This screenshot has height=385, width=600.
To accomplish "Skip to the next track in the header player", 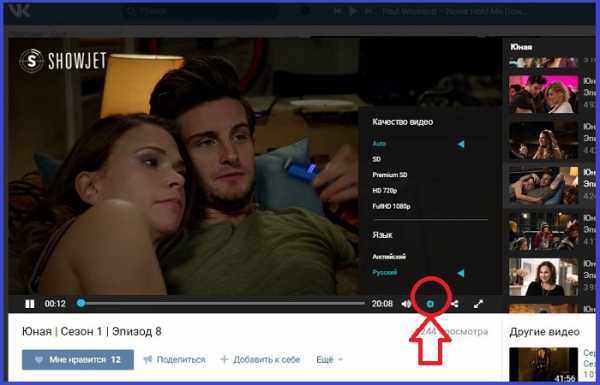I will (368, 11).
